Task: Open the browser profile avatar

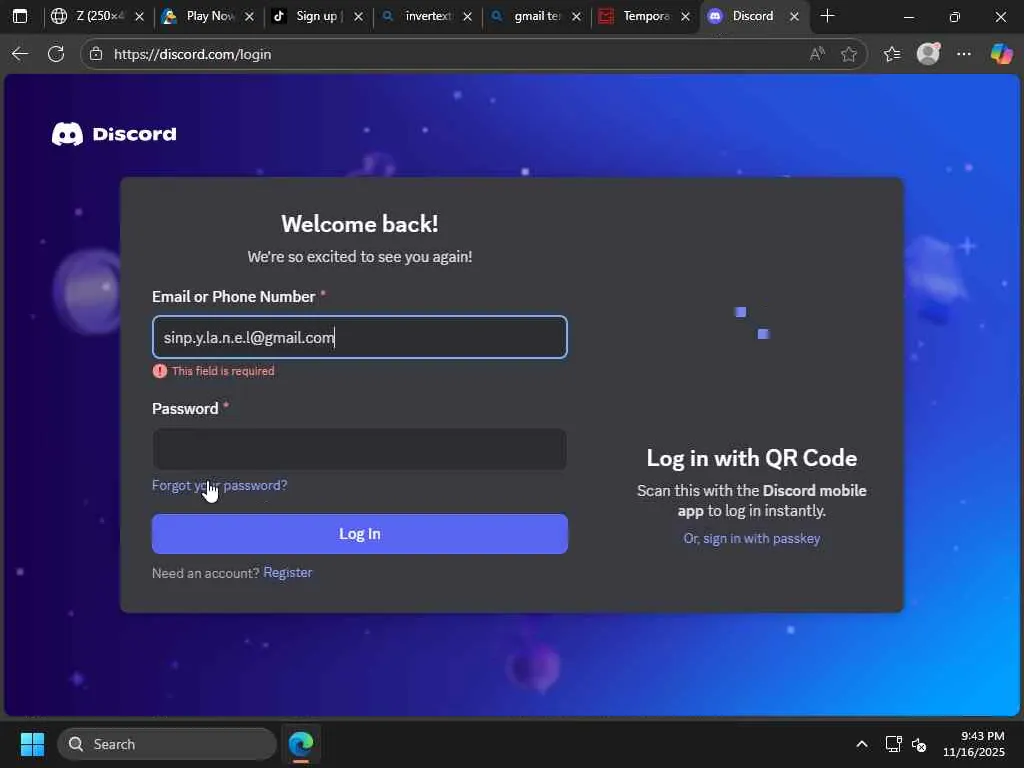Action: (928, 54)
